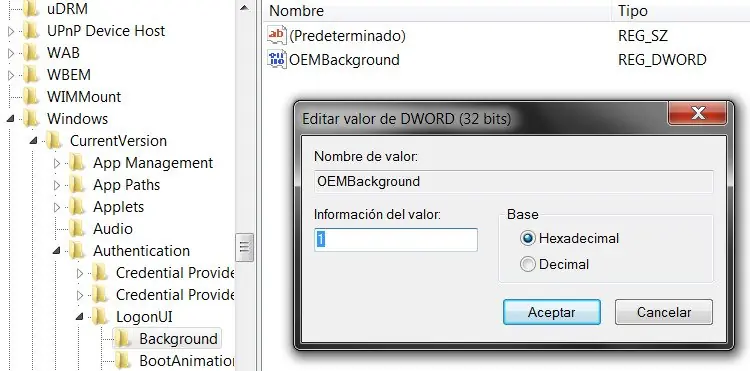
Task: Click the REG_SZ type cell
Action: pos(643,36)
